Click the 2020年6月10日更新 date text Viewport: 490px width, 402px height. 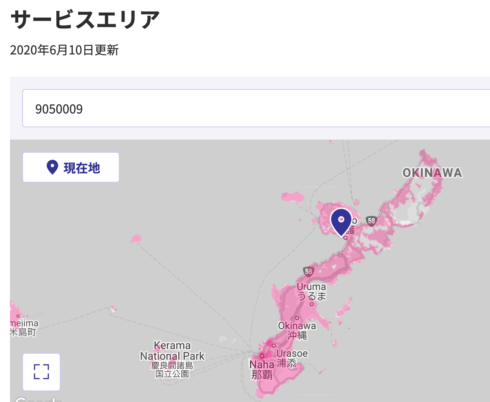point(64,50)
